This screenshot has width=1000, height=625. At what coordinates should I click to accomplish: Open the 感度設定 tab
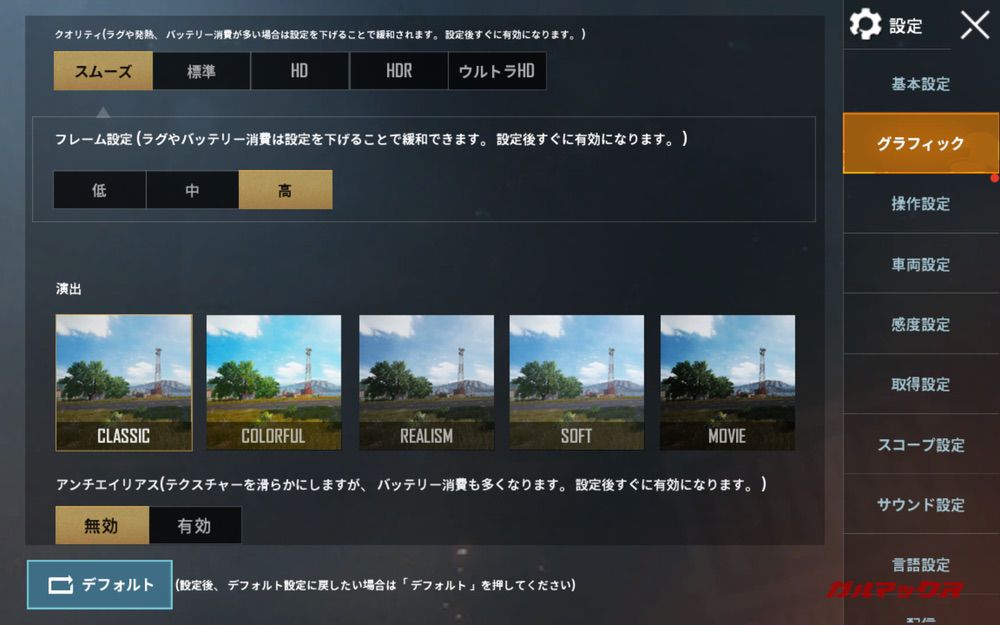pos(921,324)
